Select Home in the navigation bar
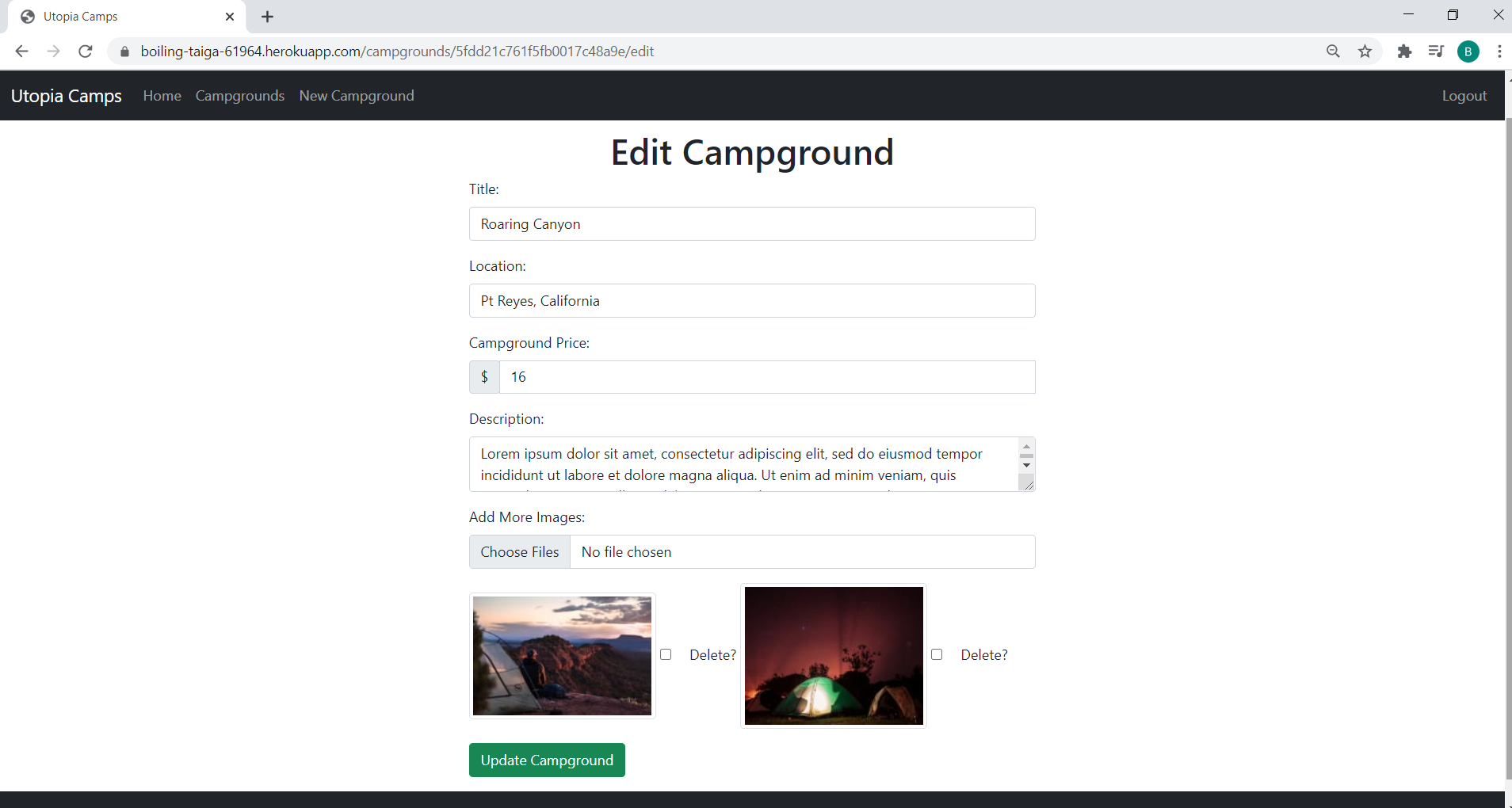1512x808 pixels. [x=162, y=95]
